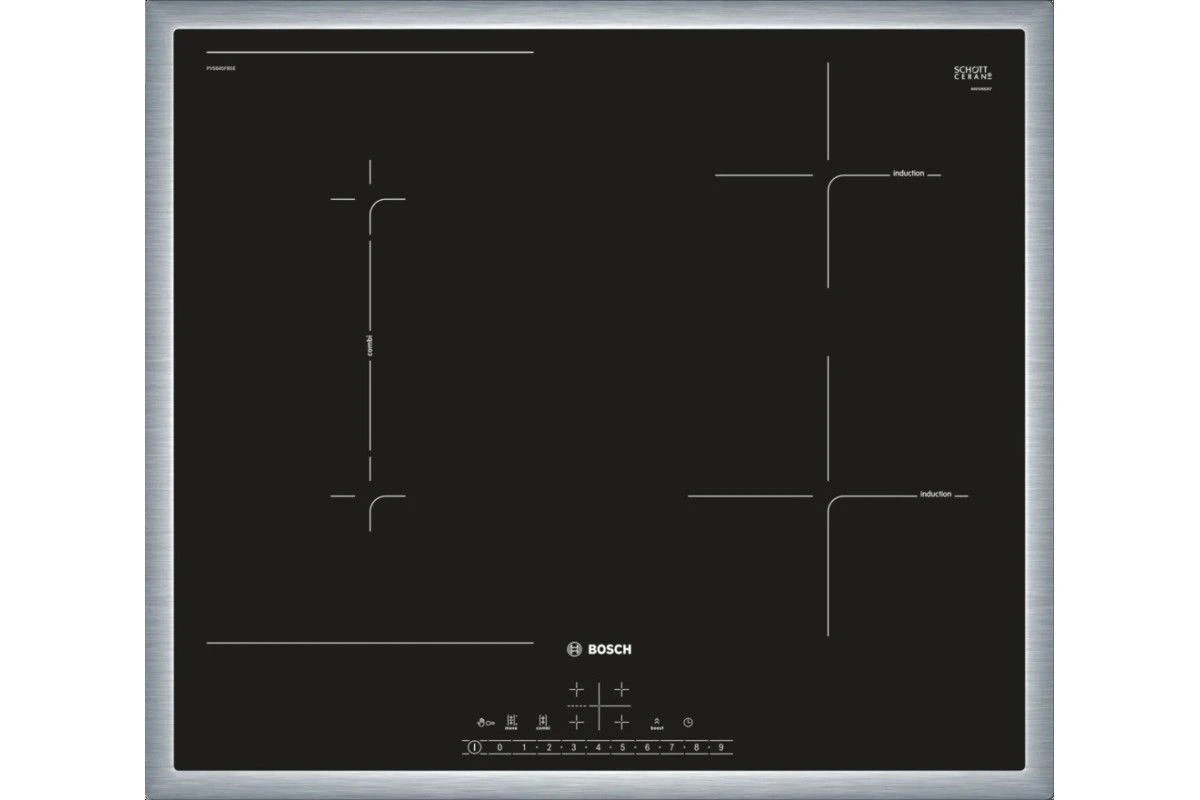This screenshot has width=1200, height=800.
Task: Select the rear-right cooking zone cross
Action: click(621, 689)
